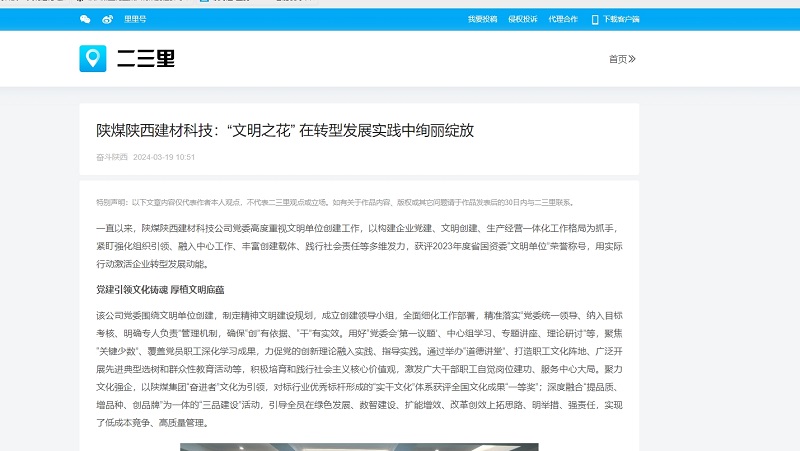
Task: Click the article headline about 陕煤陕西建材科技
Action: 285,131
